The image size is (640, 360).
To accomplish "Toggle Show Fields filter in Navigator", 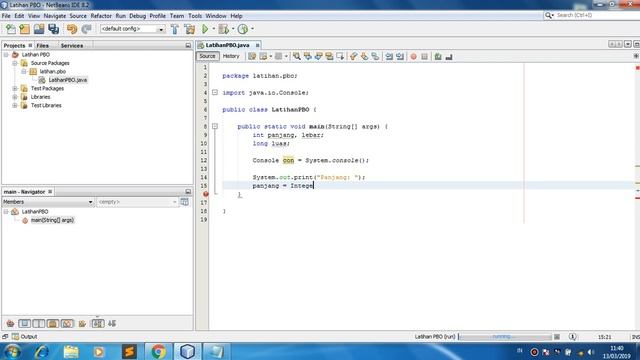I will (x=24, y=324).
